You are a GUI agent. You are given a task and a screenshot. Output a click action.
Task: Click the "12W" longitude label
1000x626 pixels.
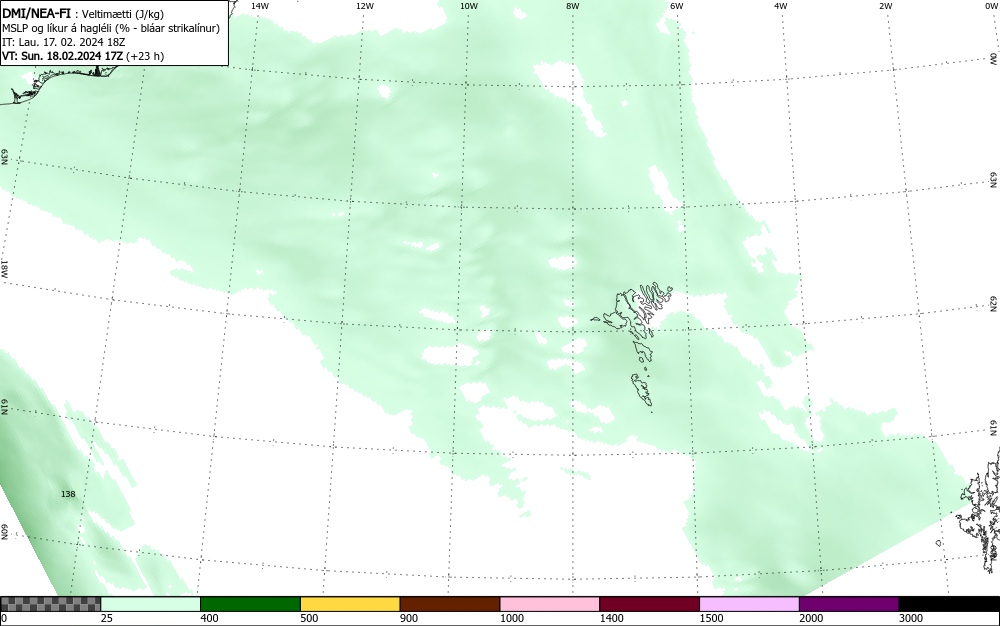click(x=365, y=6)
